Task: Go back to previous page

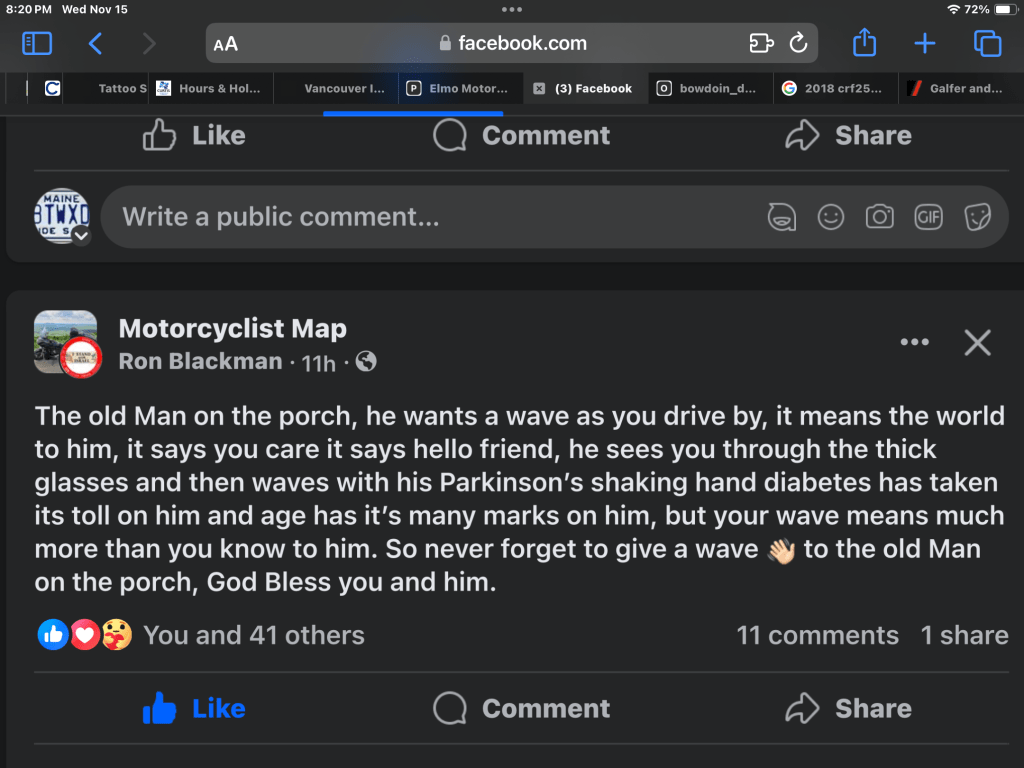Action: click(x=95, y=43)
